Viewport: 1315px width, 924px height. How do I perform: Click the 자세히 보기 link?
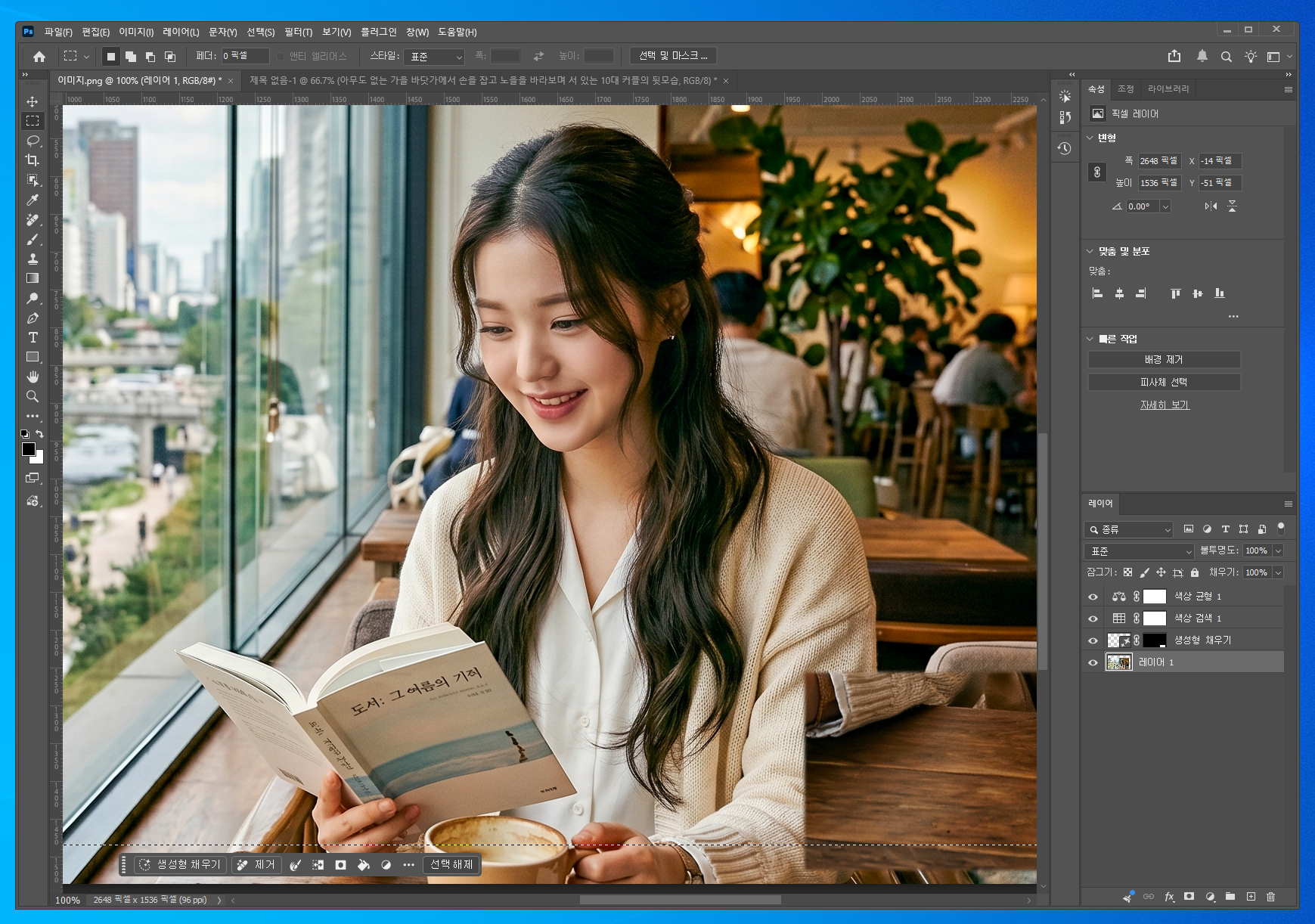1165,405
